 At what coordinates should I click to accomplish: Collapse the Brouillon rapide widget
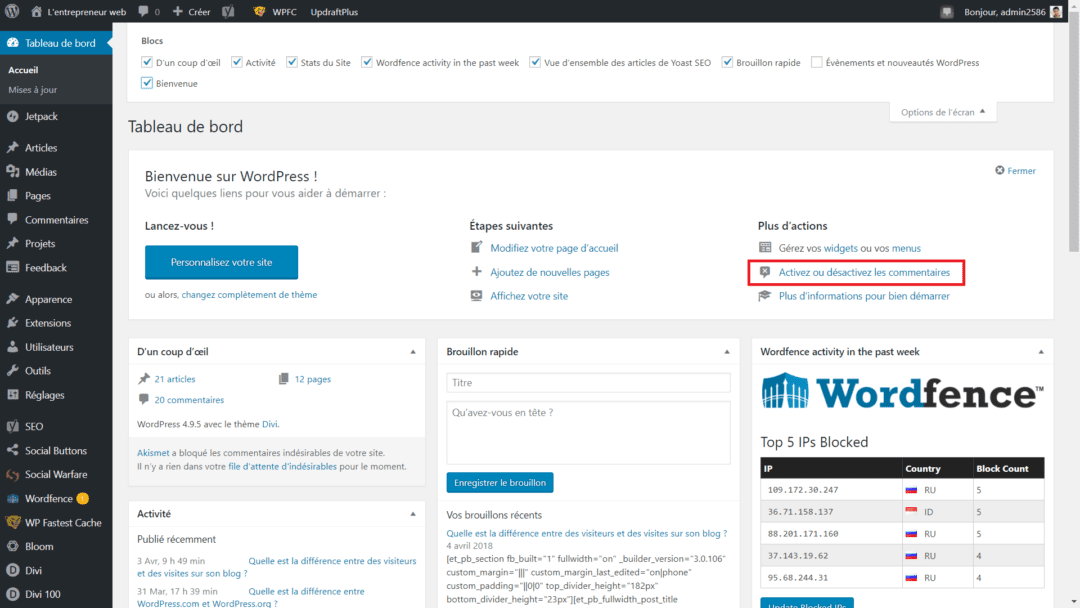pyautogui.click(x=727, y=352)
